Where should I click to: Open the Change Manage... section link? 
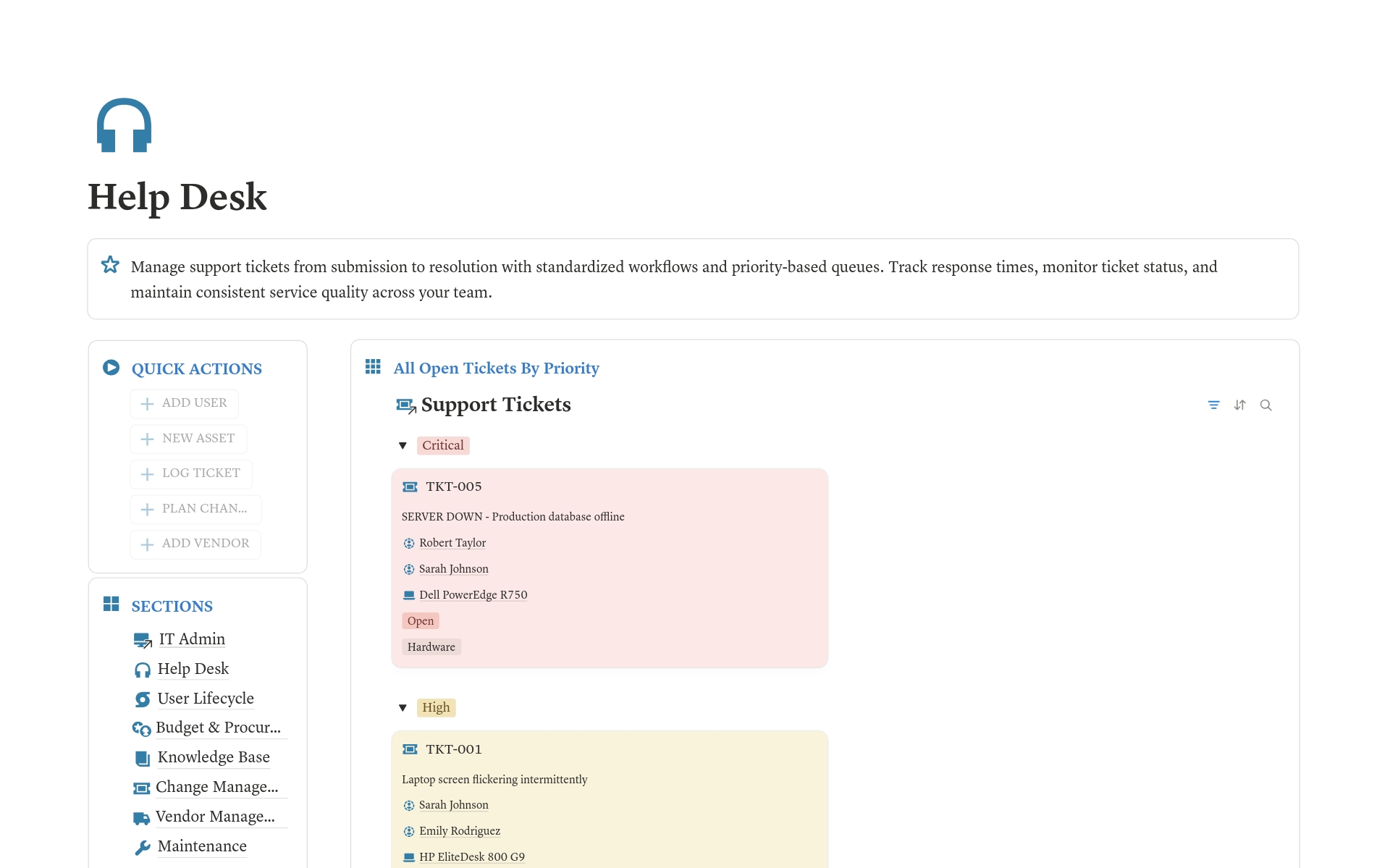(217, 786)
